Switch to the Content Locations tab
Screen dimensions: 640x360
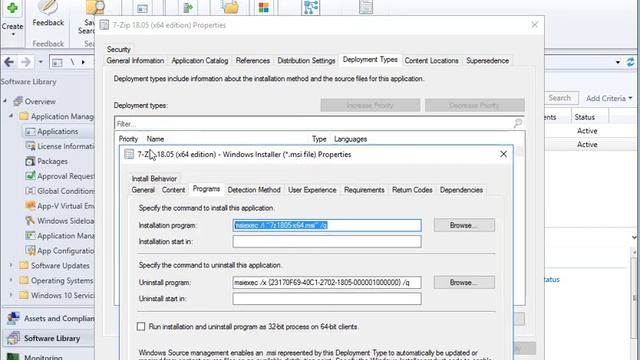tap(431, 60)
